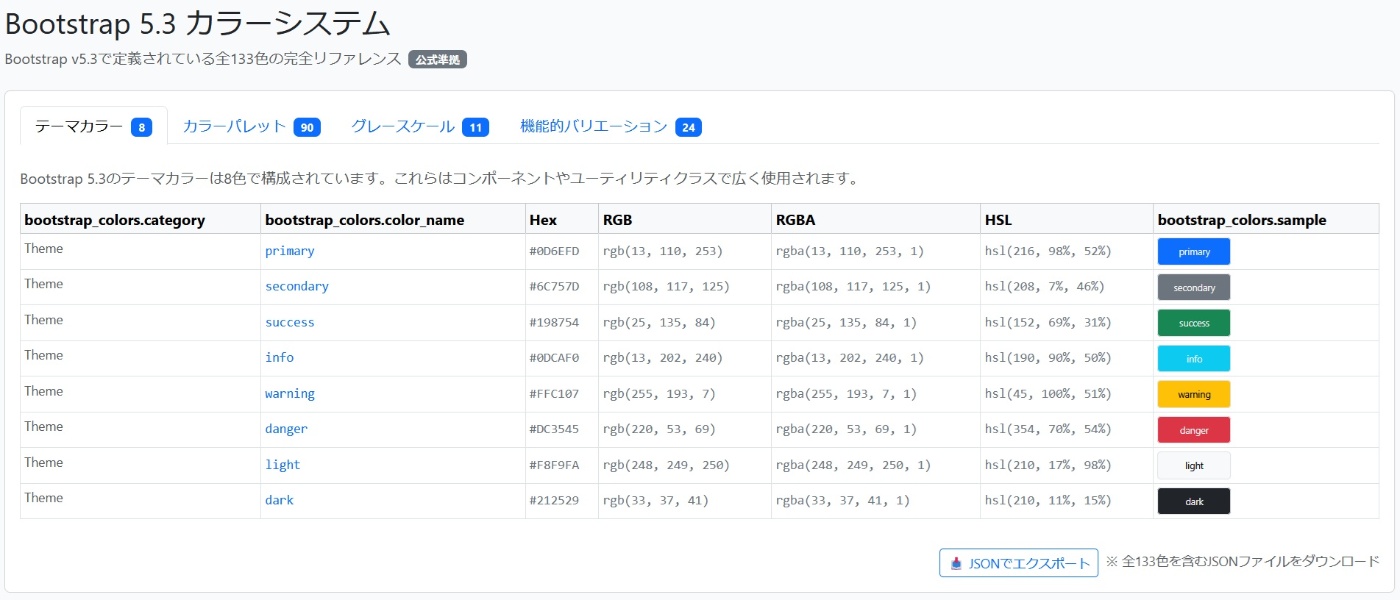Click the download icon in the export button
The width and height of the screenshot is (1400, 600).
pyautogui.click(x=956, y=563)
